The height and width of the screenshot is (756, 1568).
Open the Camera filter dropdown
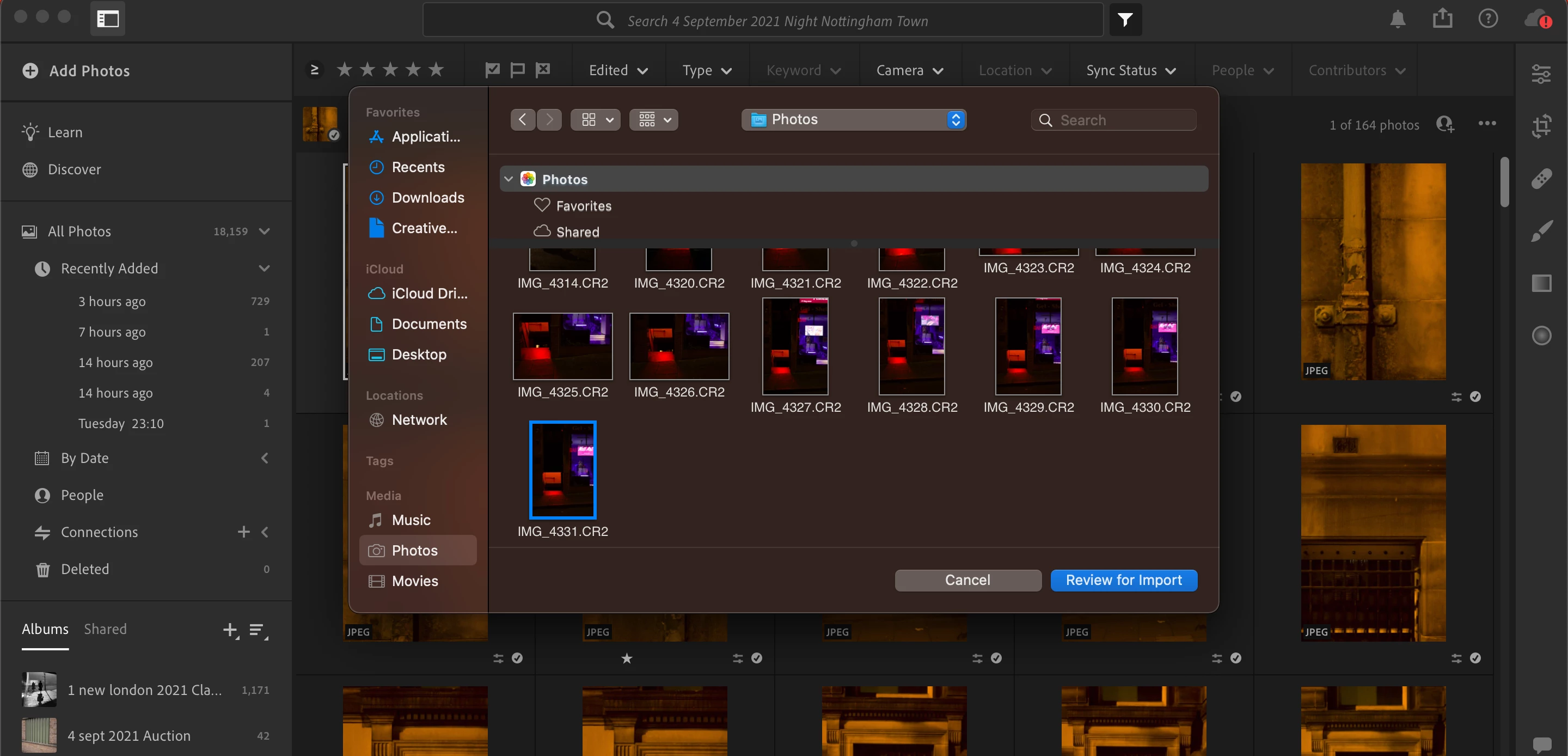pos(909,71)
